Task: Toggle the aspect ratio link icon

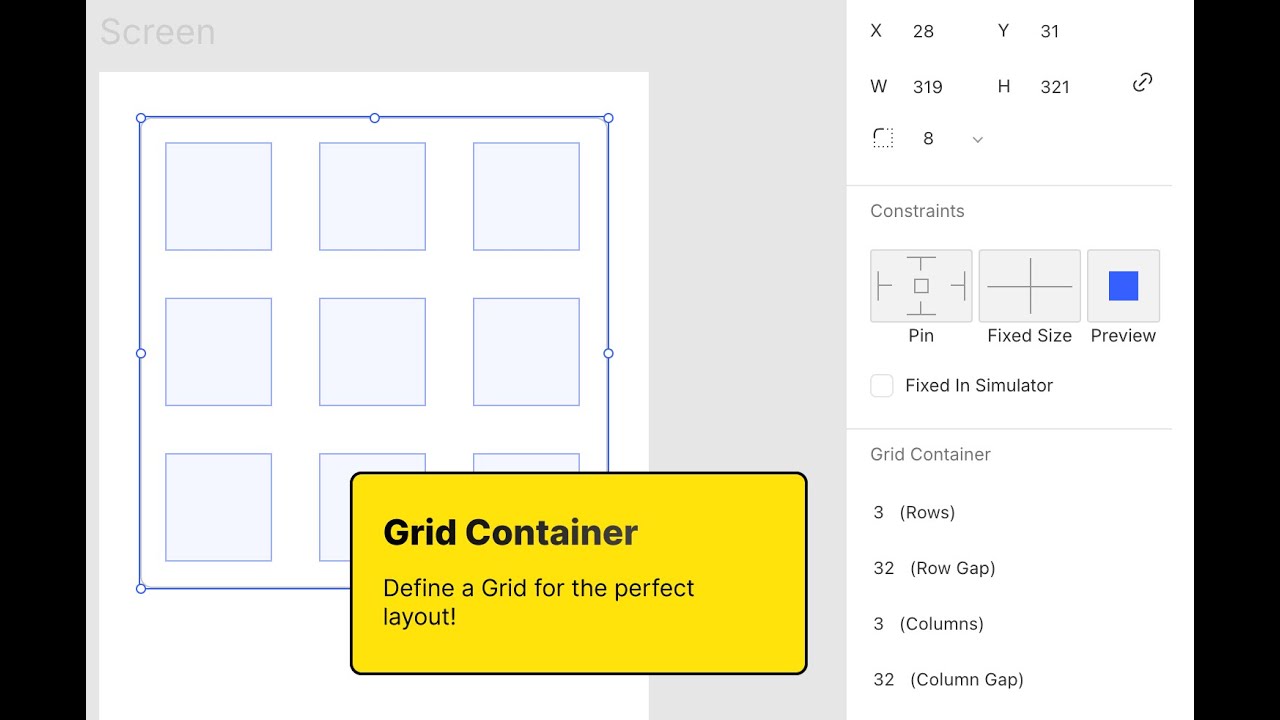Action: pos(1142,82)
